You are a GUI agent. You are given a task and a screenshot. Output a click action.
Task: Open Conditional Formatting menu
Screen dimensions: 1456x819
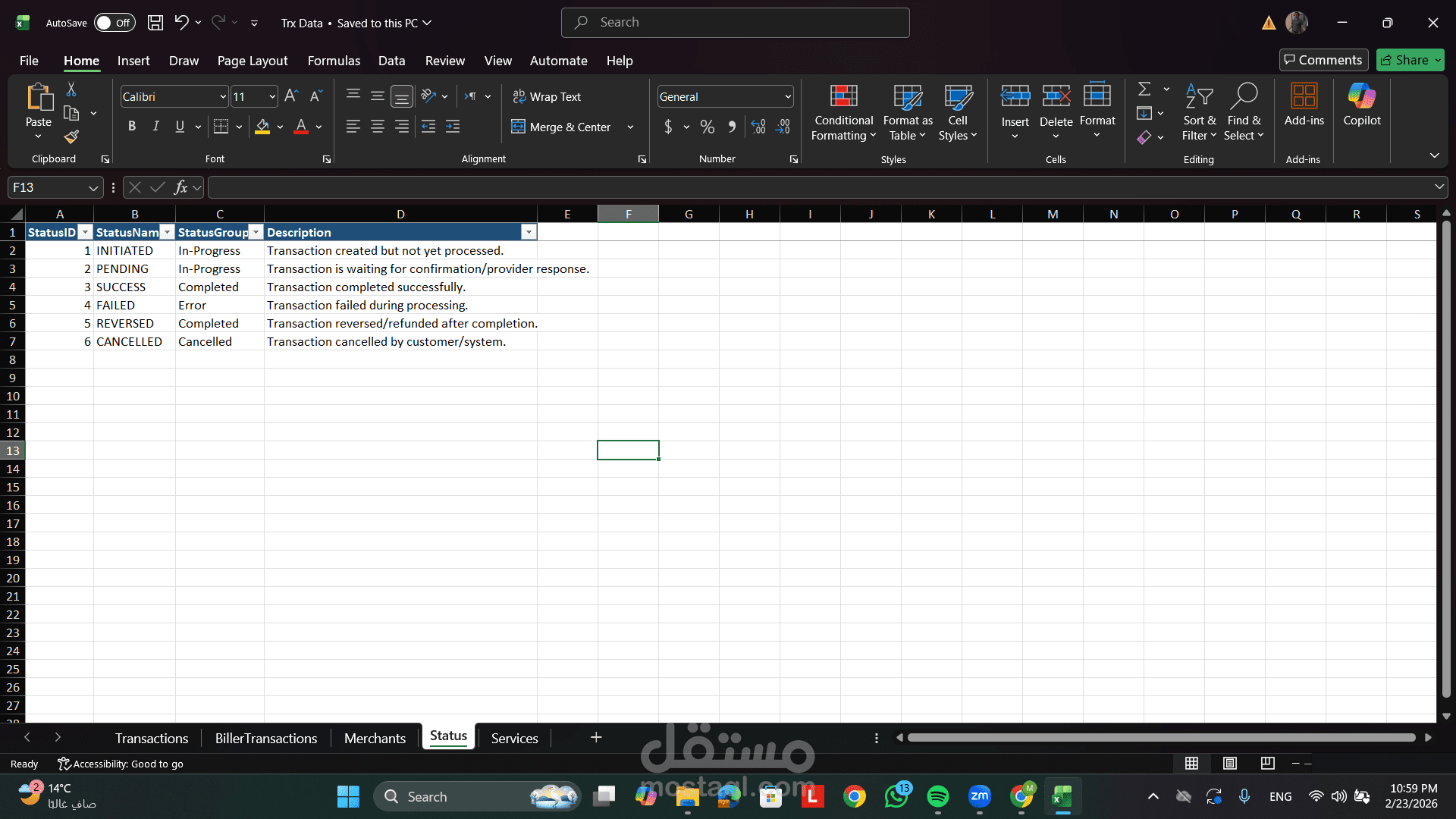click(843, 112)
